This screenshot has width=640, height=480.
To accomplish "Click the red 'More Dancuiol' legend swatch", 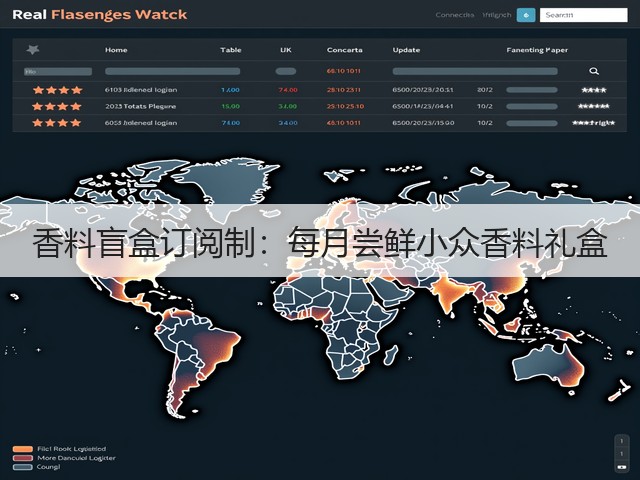I will (22, 458).
